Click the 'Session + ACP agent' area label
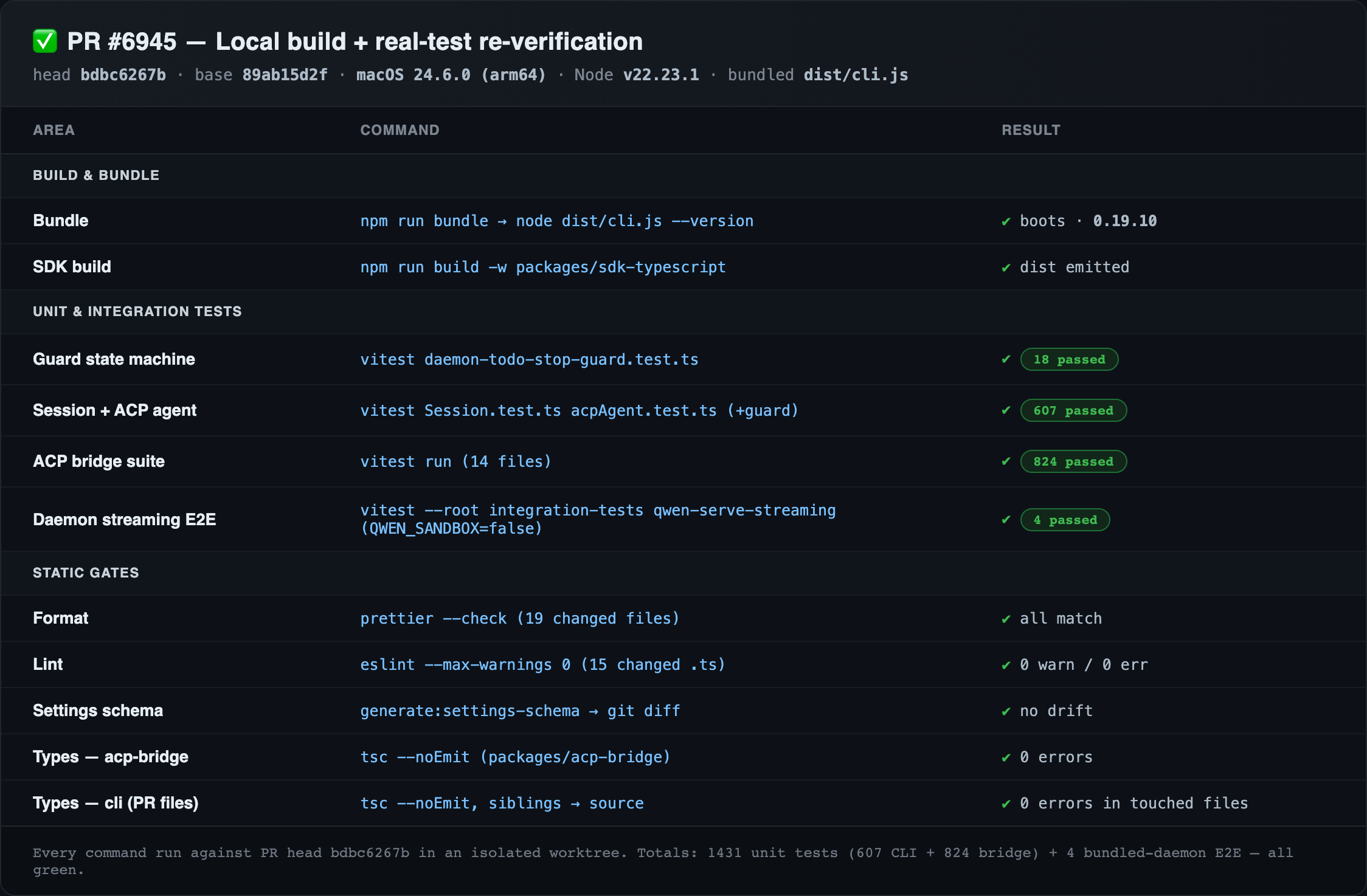This screenshot has height=896, width=1367. pyautogui.click(x=114, y=410)
